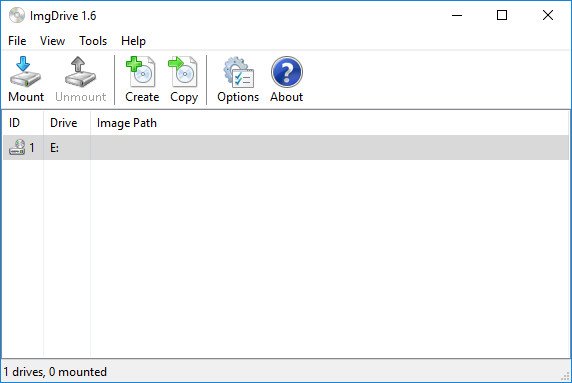Minimize the ImgDrive window
Screen dimensions: 572x383
pyautogui.click(x=457, y=15)
